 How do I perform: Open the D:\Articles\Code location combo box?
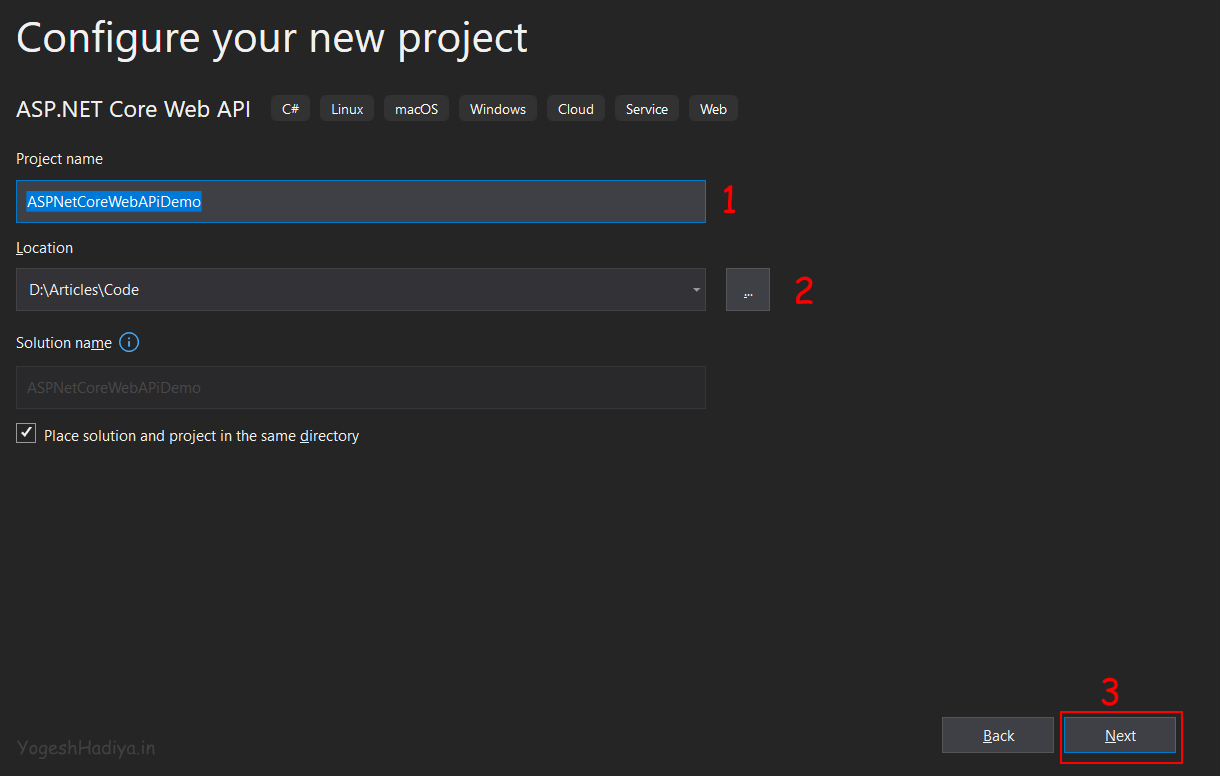[361, 290]
